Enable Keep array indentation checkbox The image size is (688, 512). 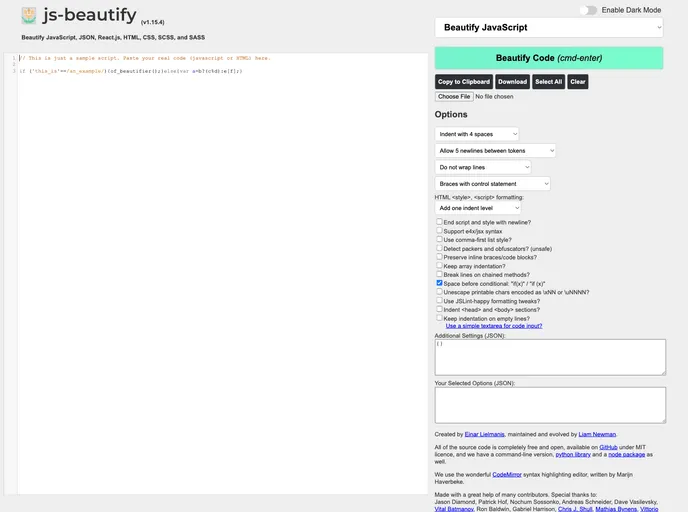(x=439, y=266)
